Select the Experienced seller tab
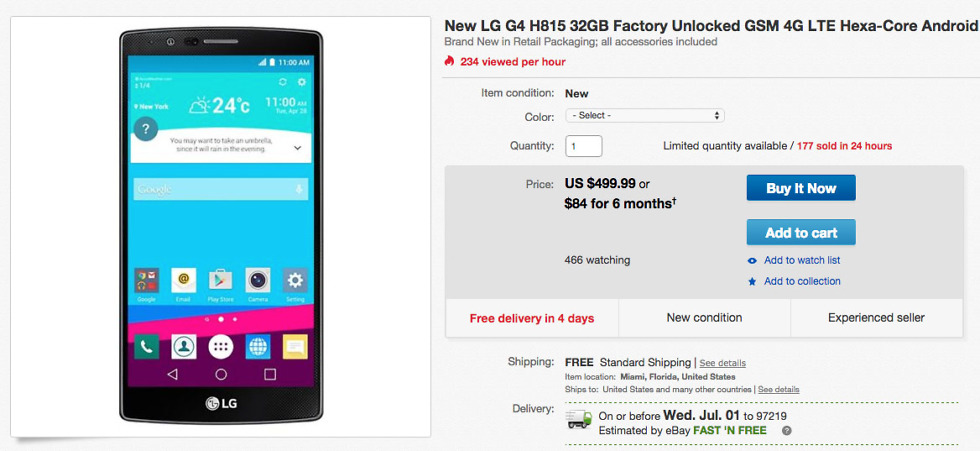The width and height of the screenshot is (980, 451). (x=876, y=318)
